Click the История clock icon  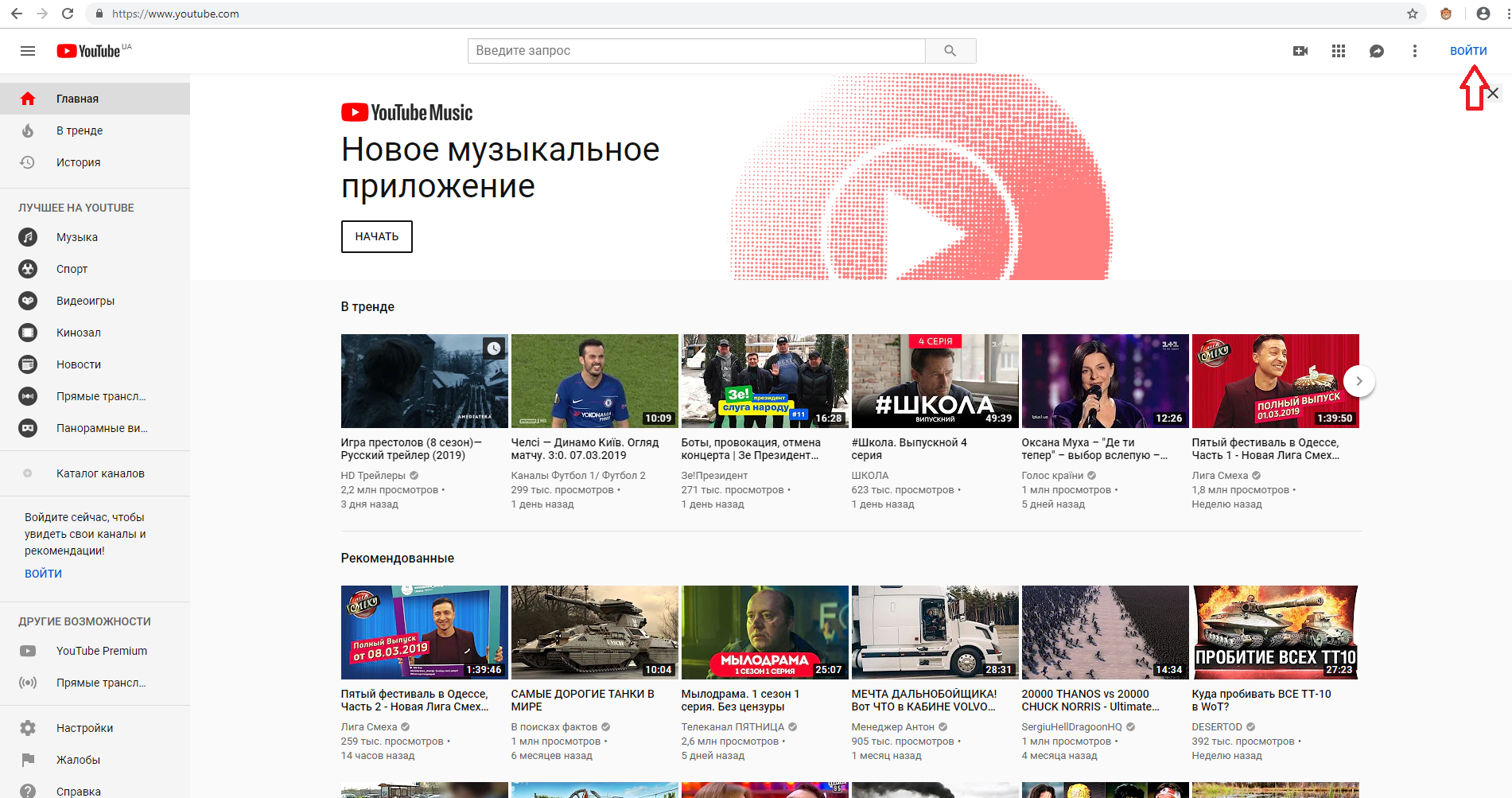click(28, 162)
